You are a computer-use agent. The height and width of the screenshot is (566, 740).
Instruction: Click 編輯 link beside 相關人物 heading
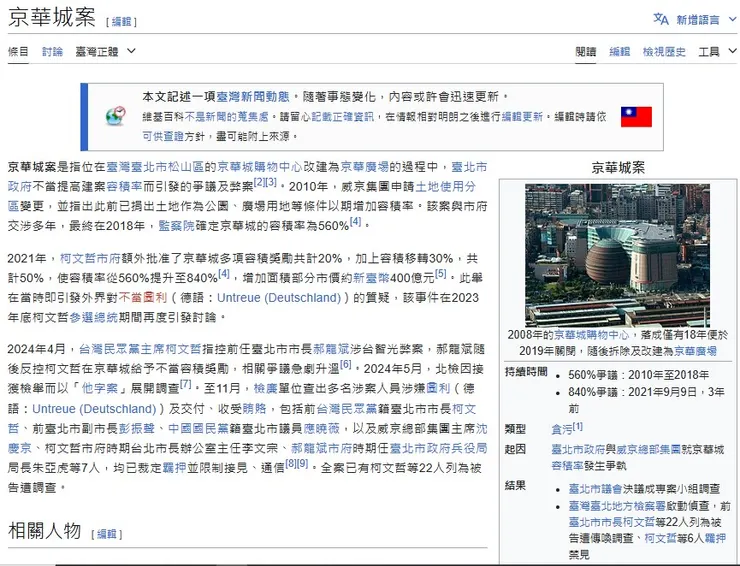(x=107, y=534)
